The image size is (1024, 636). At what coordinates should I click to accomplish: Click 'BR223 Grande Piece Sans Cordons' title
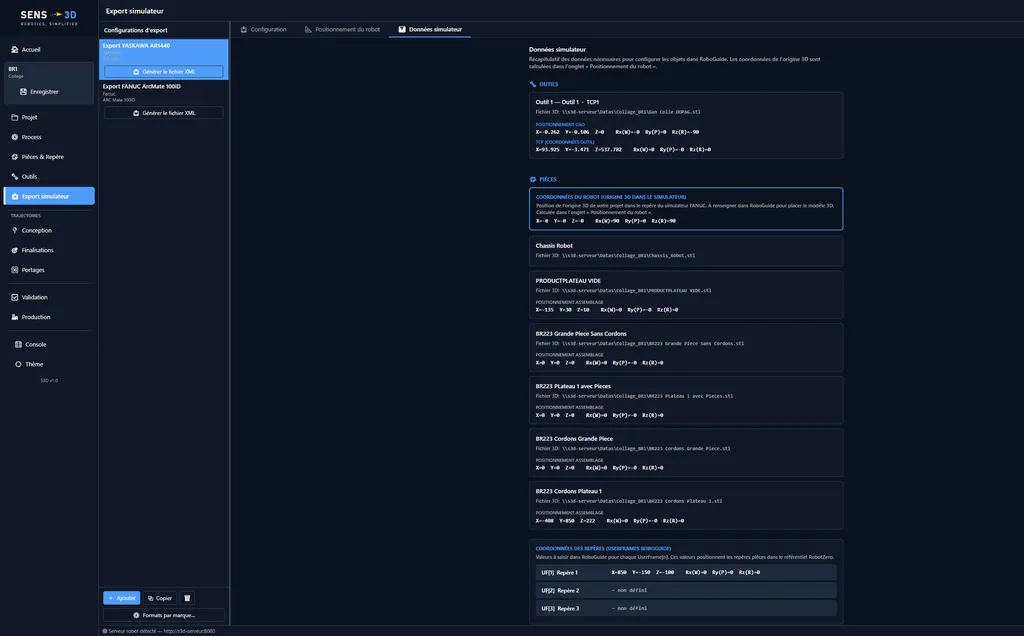581,334
